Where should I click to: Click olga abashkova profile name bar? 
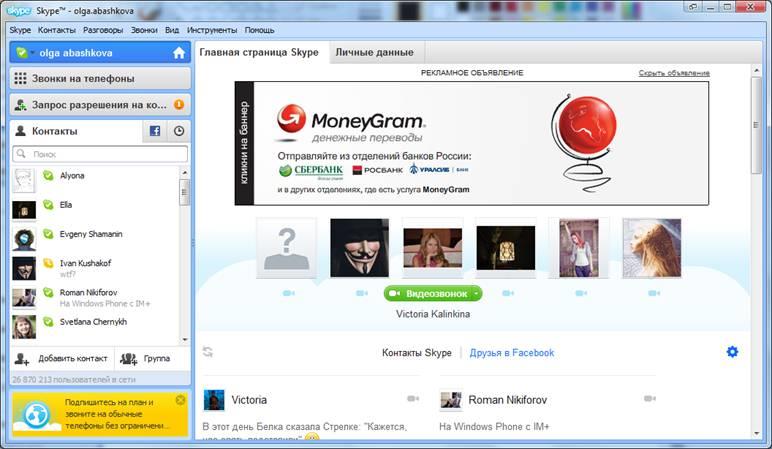pyautogui.click(x=100, y=53)
